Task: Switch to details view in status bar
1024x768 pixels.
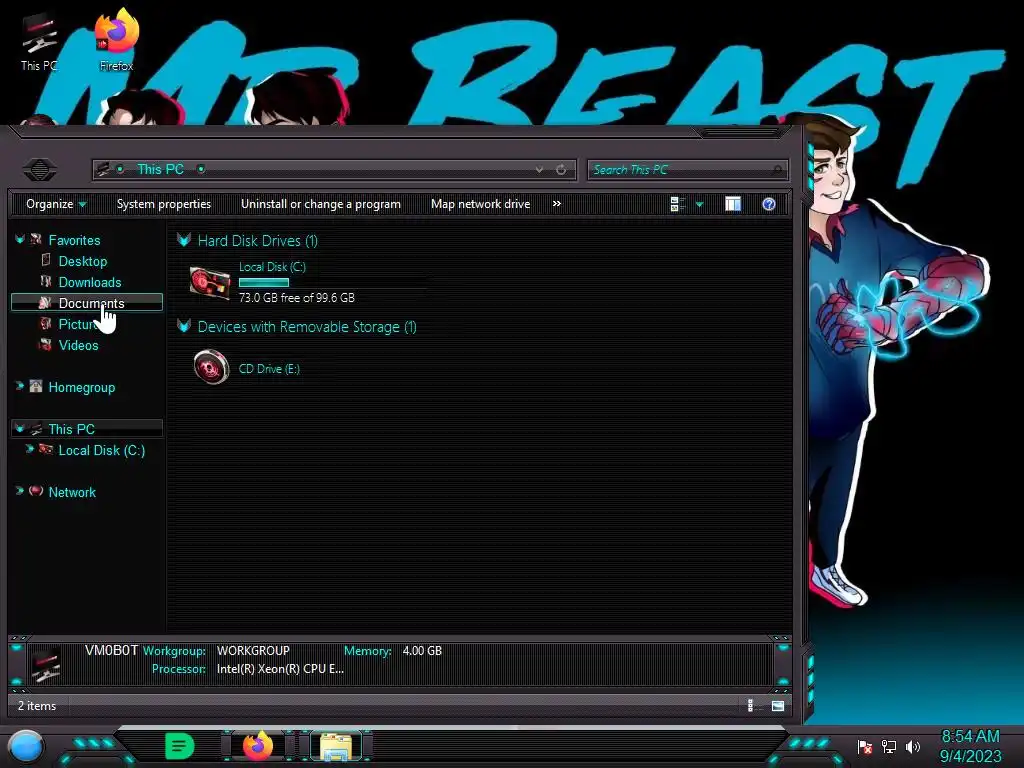Action: (x=750, y=705)
